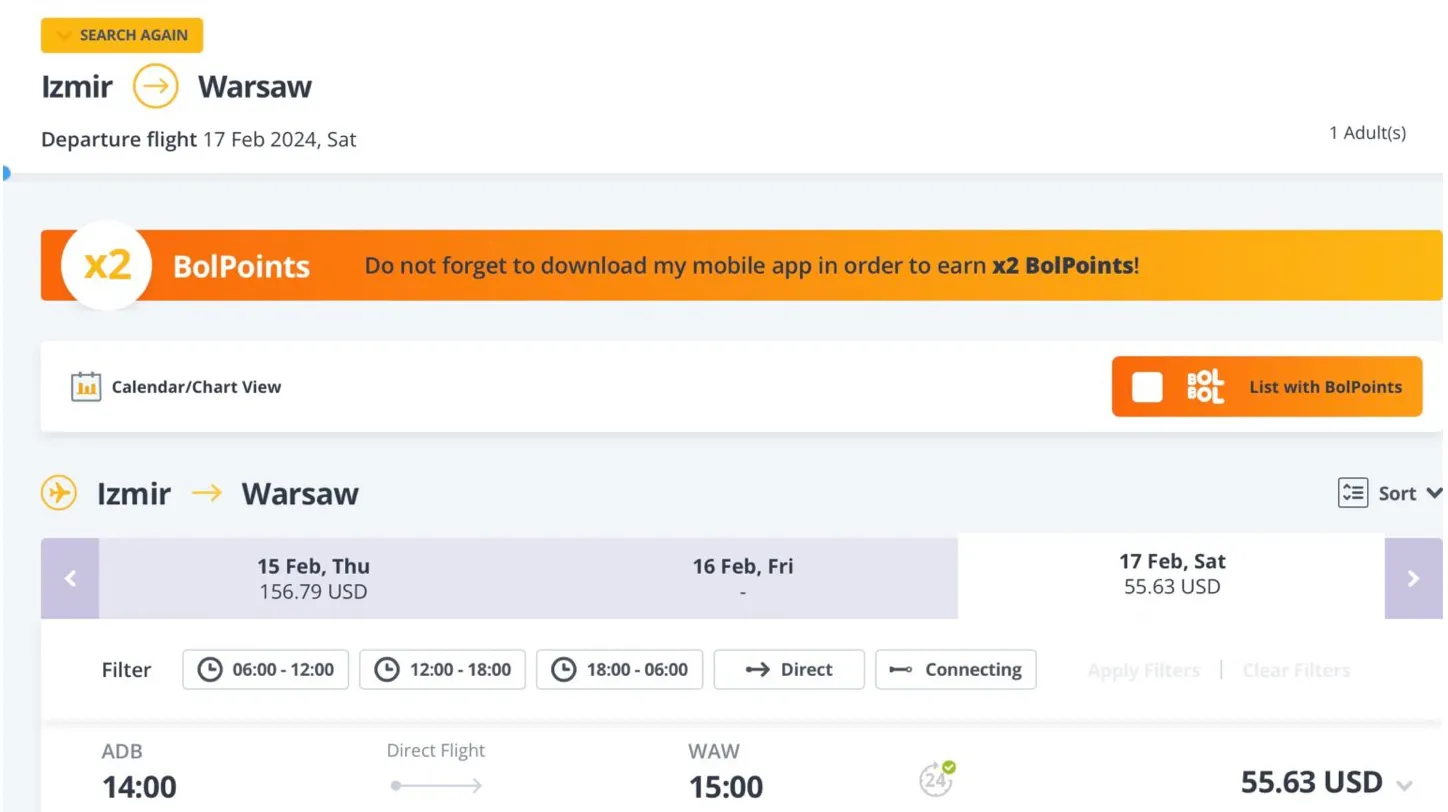This screenshot has height=812, width=1448.
Task: Select the 16 Feb, Fri date tab
Action: pos(742,578)
